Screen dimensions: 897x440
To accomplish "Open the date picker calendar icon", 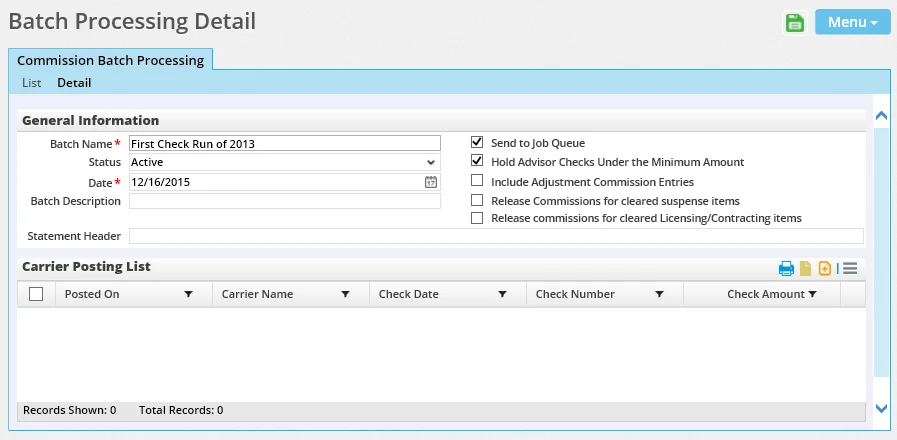I will pos(431,182).
